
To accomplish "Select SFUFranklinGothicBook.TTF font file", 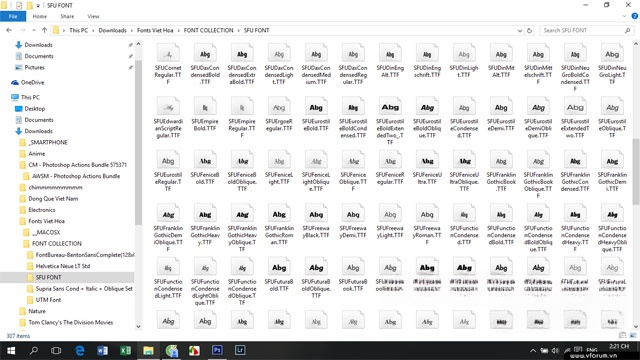I will point(501,172).
